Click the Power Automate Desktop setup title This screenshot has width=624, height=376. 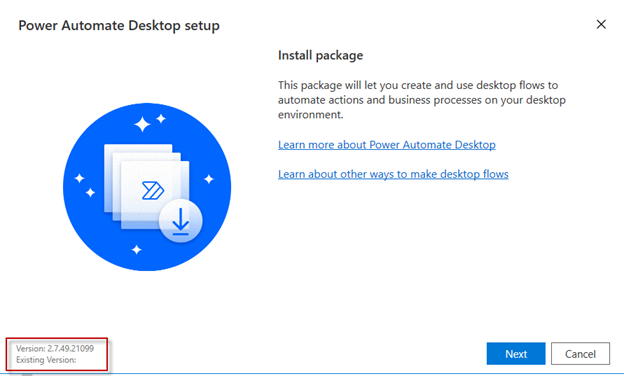tap(119, 25)
